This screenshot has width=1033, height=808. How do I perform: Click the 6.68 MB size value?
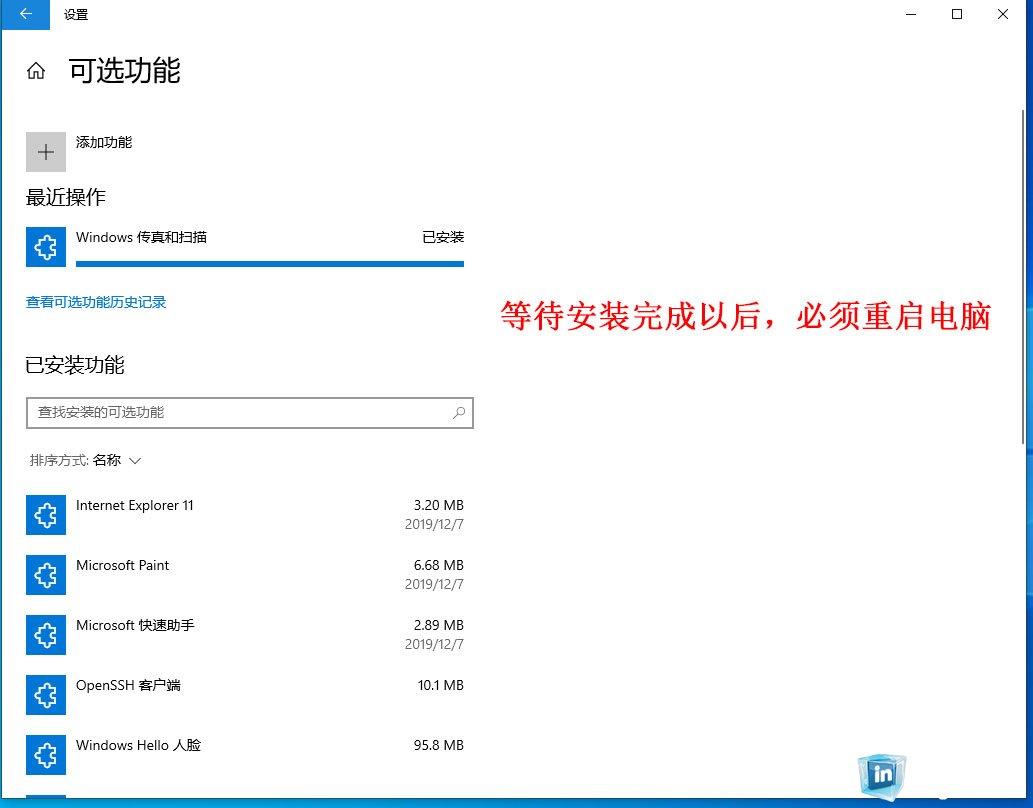tap(439, 565)
